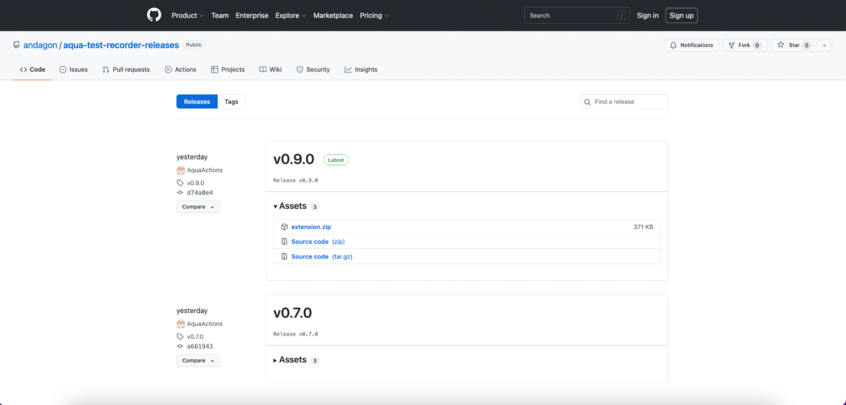
Task: Collapse the v0.9.0 Assets section
Action: (x=291, y=206)
